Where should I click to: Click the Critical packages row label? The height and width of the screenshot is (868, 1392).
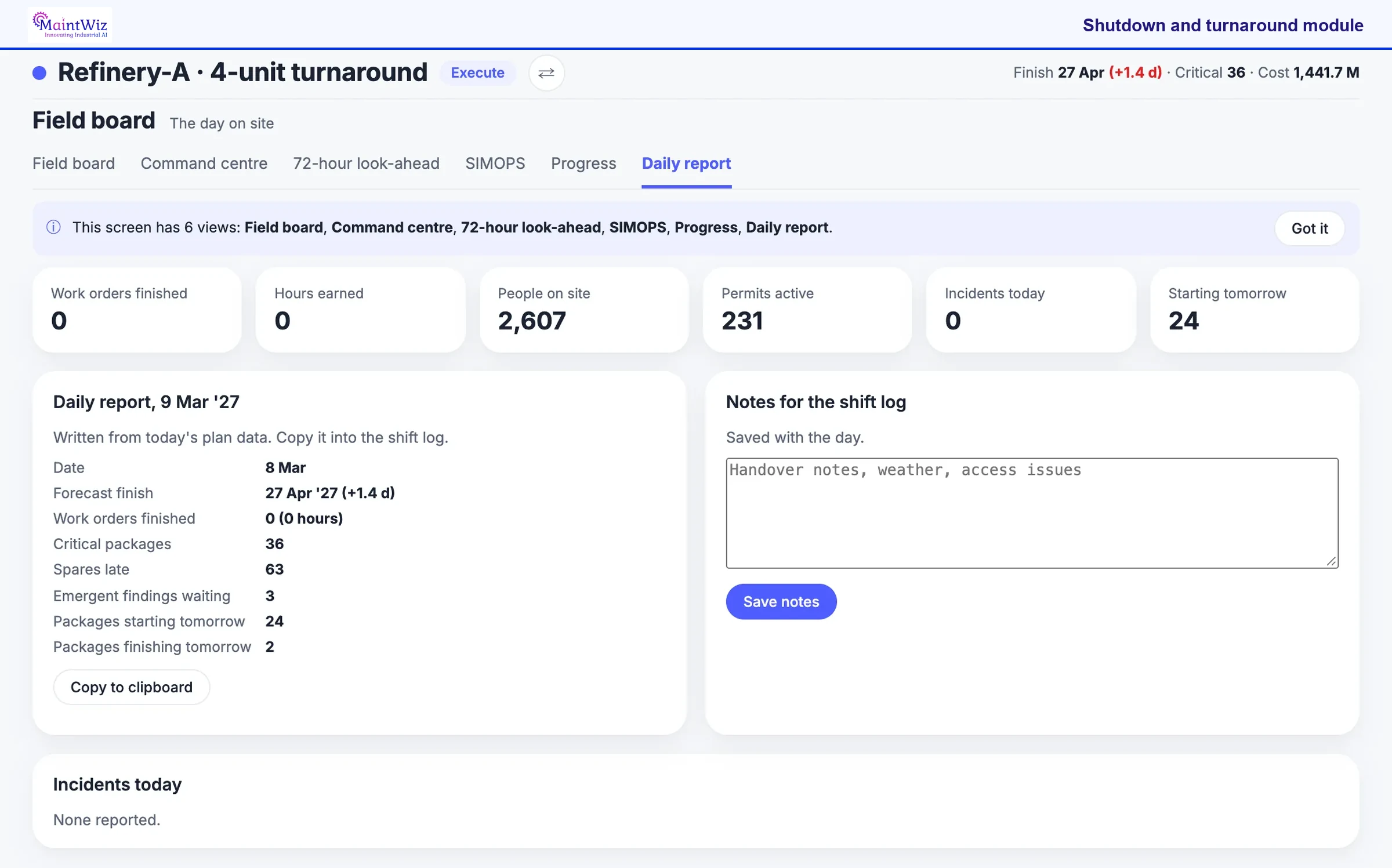coord(113,544)
